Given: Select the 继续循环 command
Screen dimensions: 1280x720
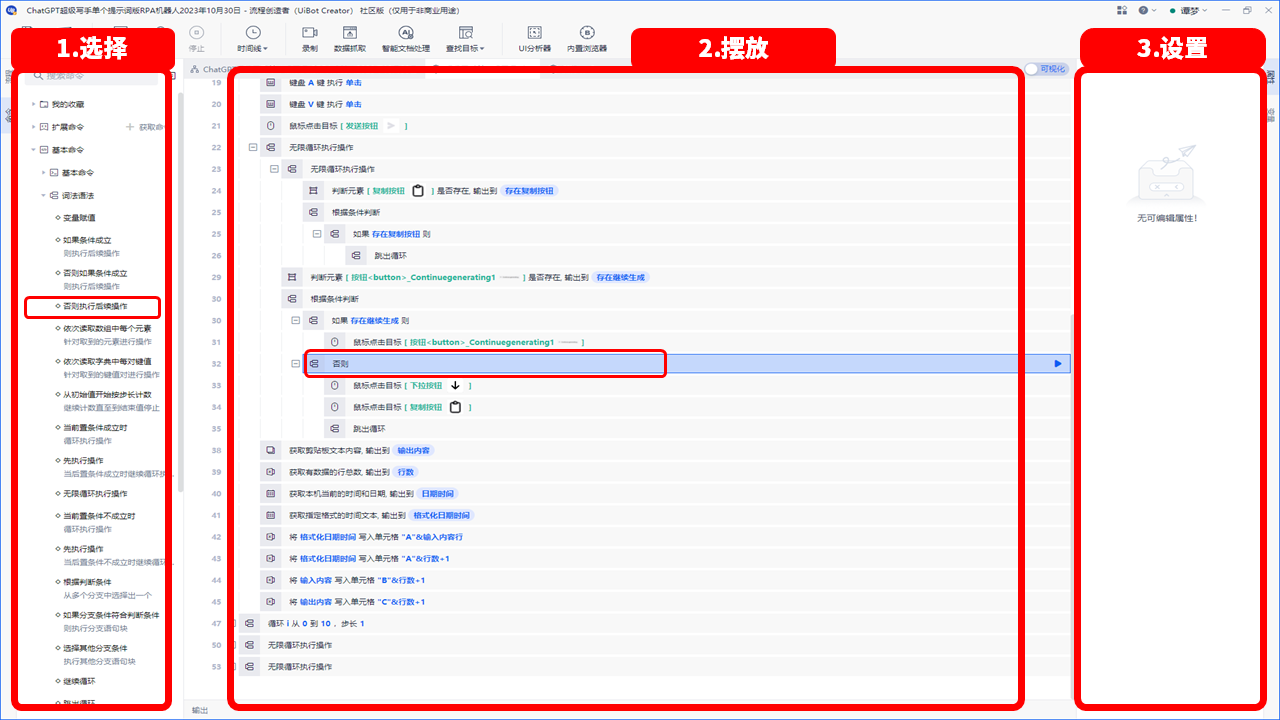Looking at the screenshot, I should [x=79, y=681].
